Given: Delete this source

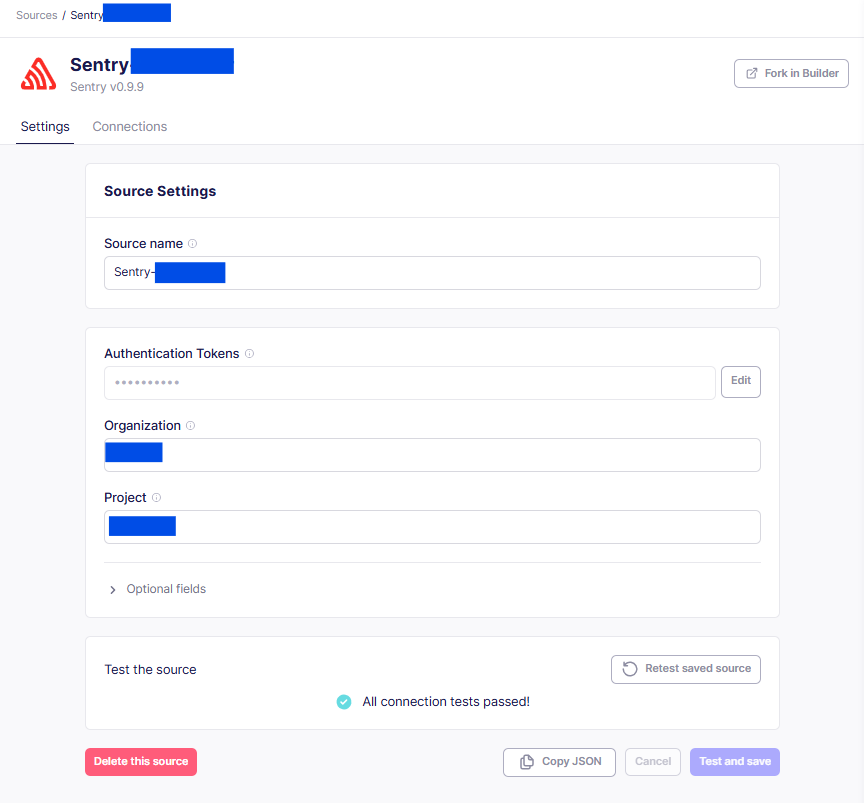Looking at the screenshot, I should 141,761.
